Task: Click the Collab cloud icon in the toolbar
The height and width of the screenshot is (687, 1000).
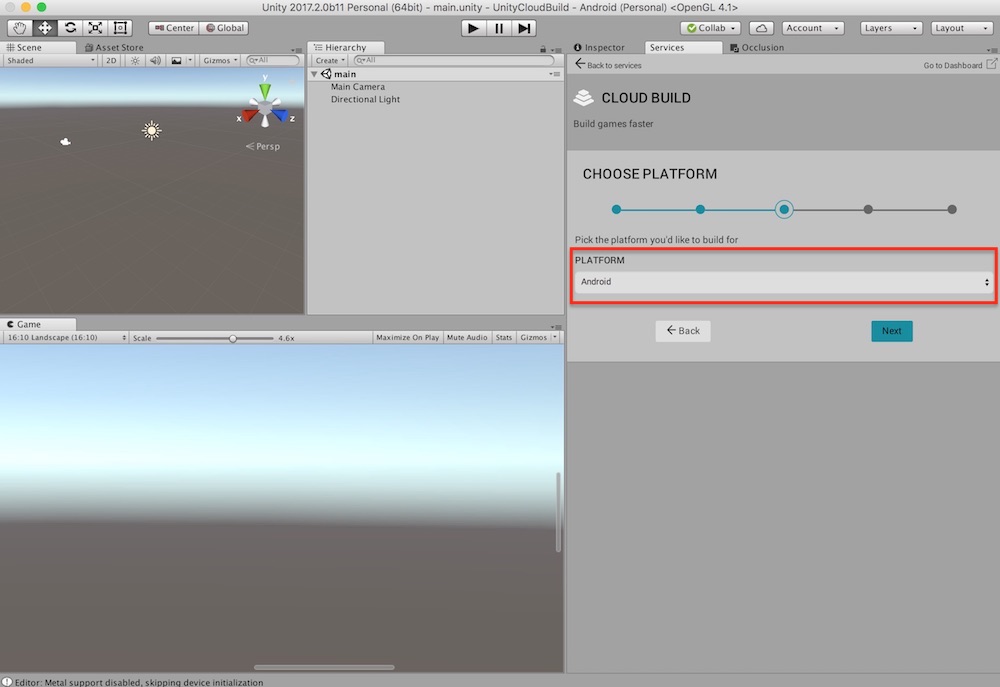Action: 761,27
